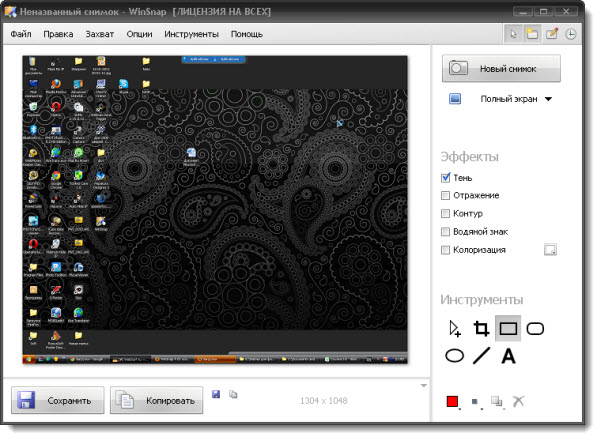Screen dimensions: 600x440
Task: Select the Rectangle drawing tool
Action: click(508, 328)
